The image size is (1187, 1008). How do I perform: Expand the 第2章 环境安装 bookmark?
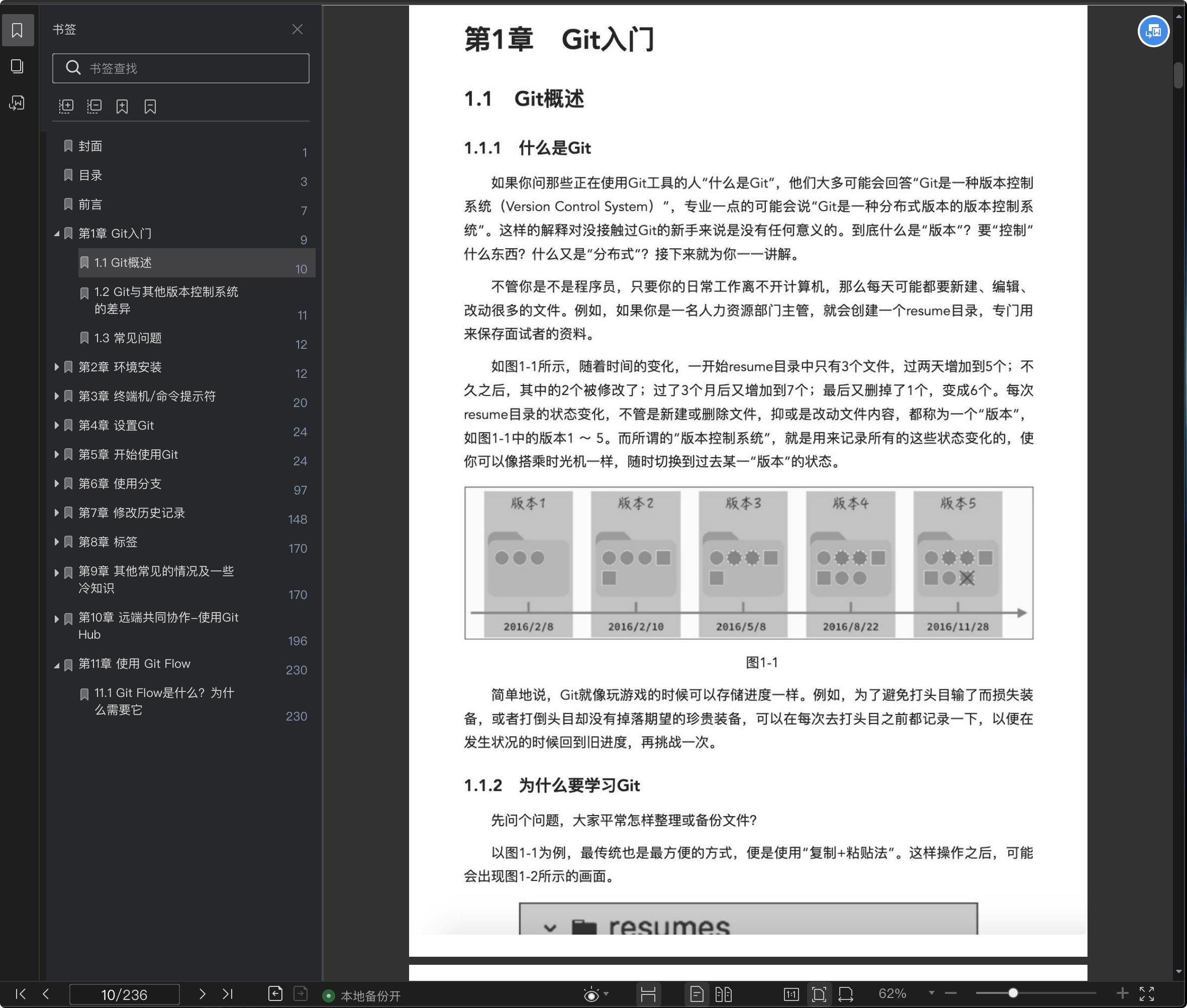click(x=57, y=367)
